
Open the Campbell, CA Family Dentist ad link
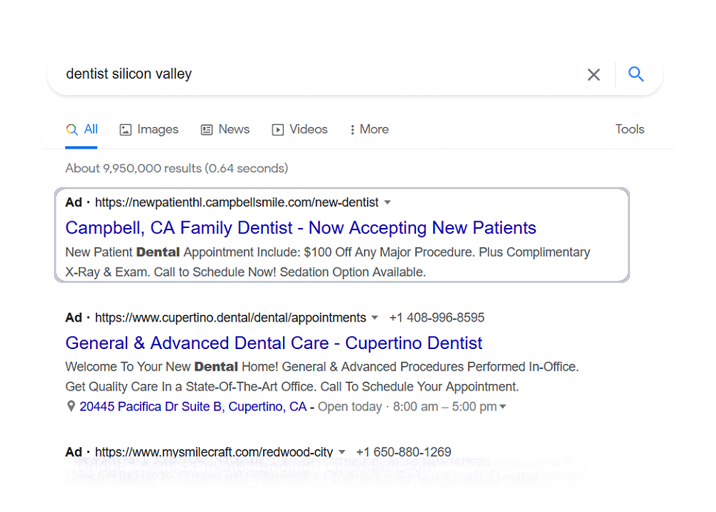click(x=300, y=228)
